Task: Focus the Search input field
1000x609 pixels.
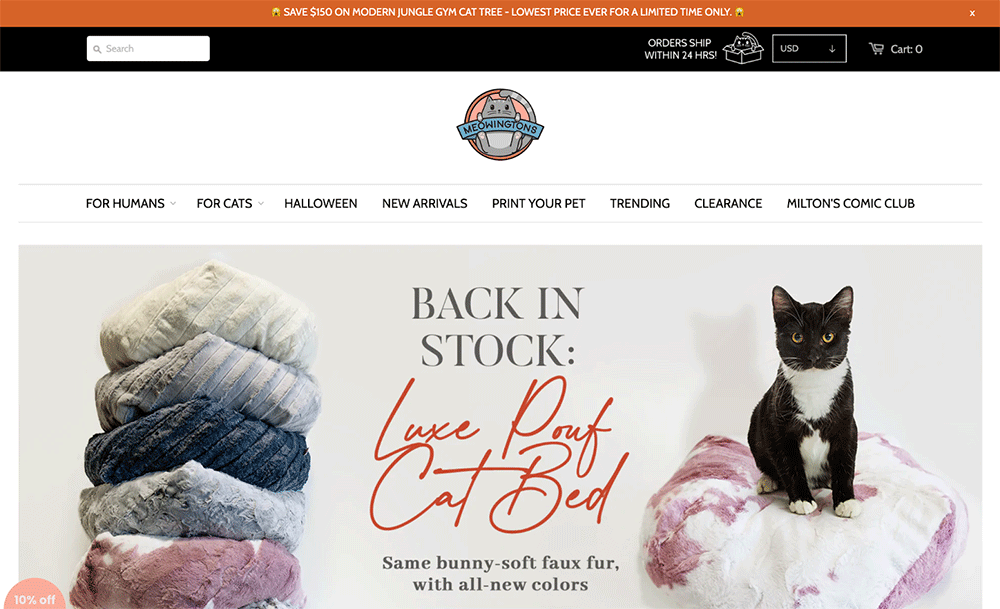Action: tap(148, 48)
